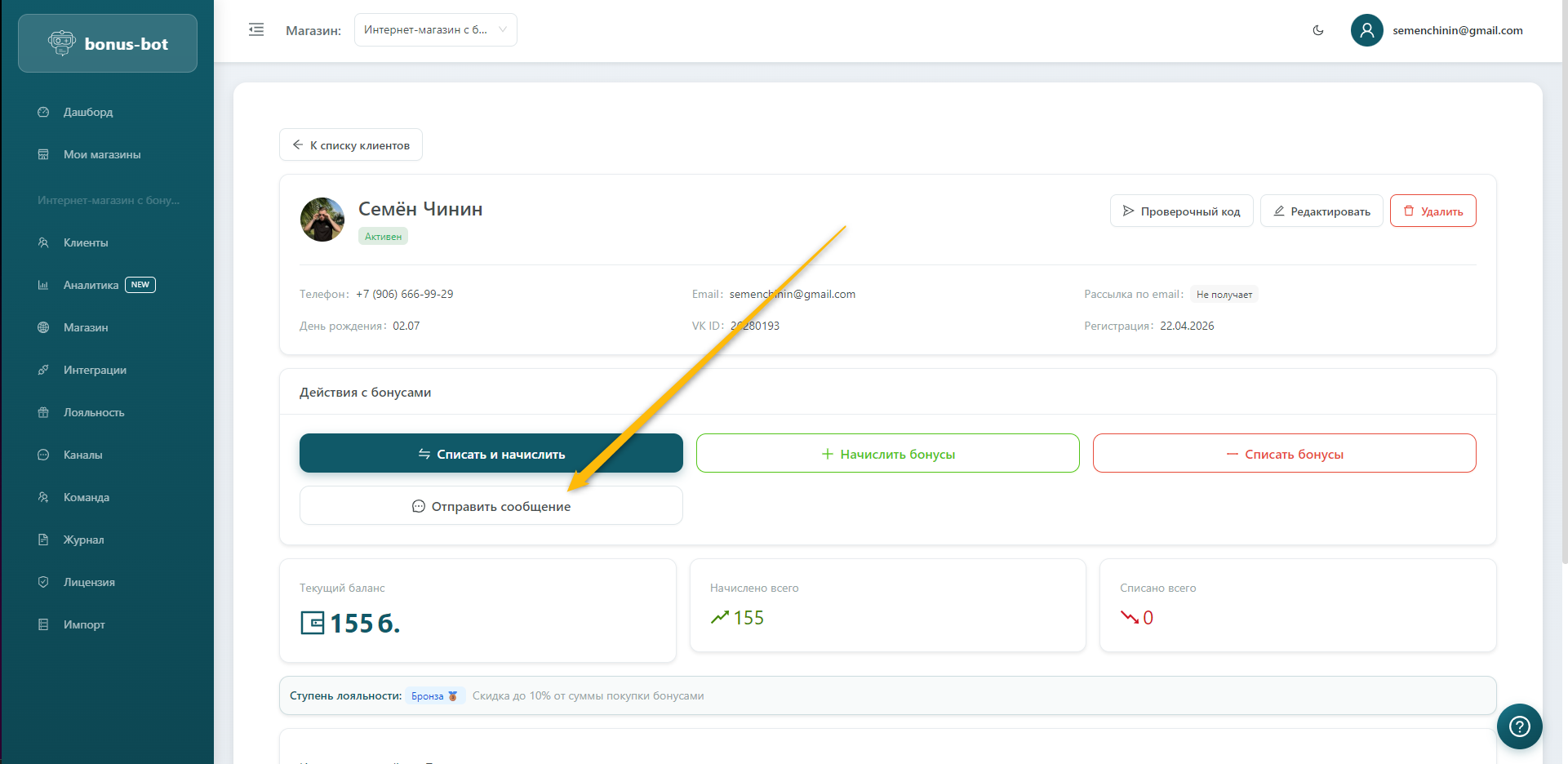Screen dimensions: 1568x764
Task: Click the user account avatar icon
Action: pyautogui.click(x=1366, y=30)
